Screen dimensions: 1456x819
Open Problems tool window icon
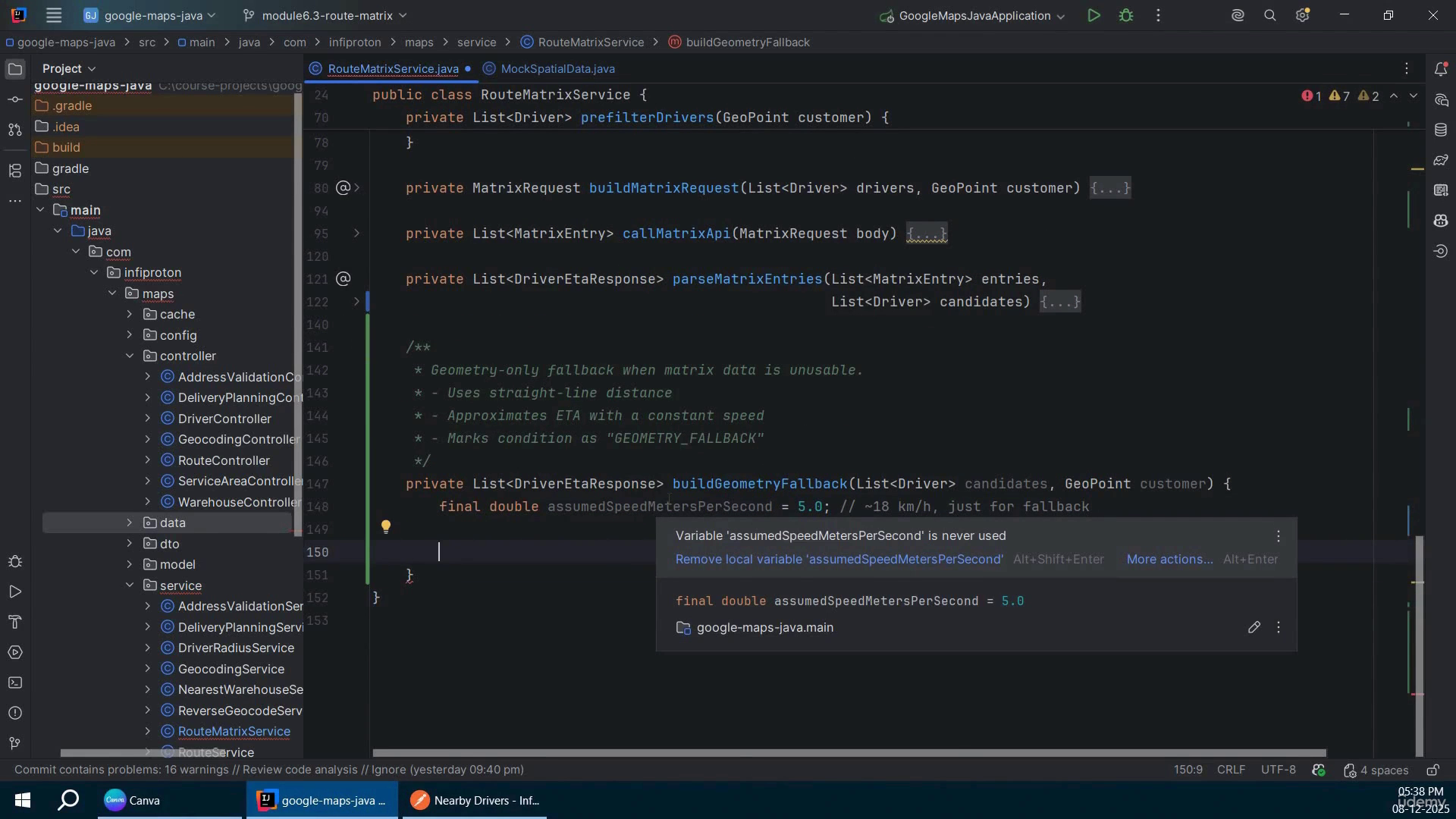[x=14, y=714]
